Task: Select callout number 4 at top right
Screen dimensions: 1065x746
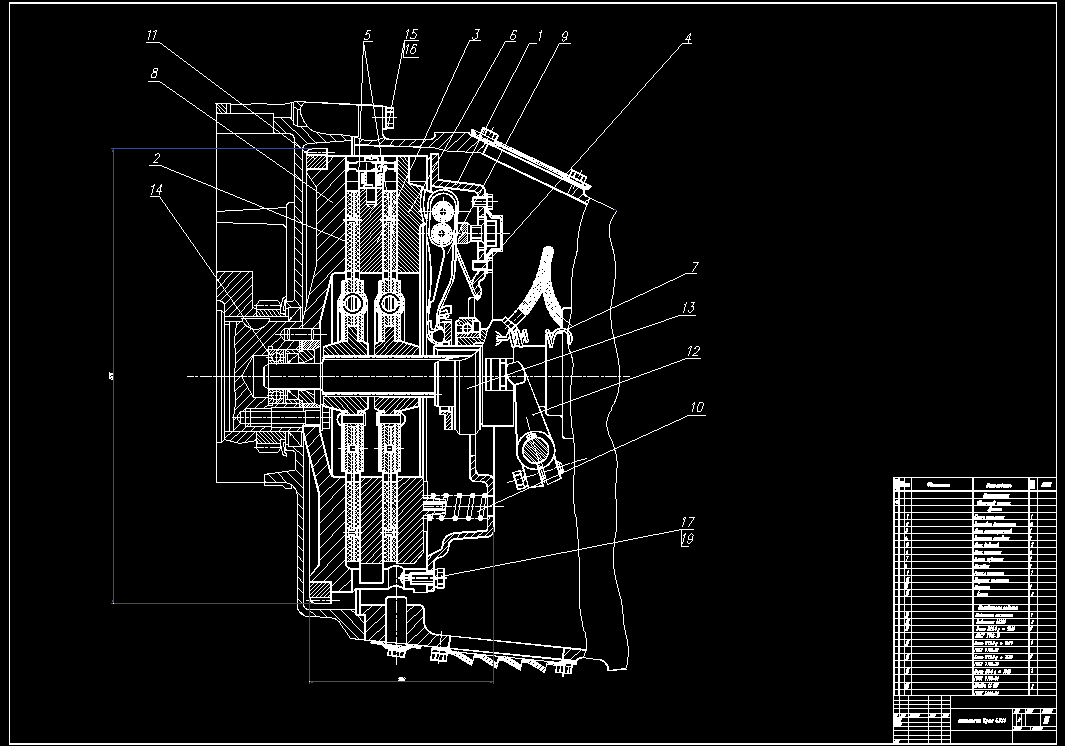Action: click(x=687, y=38)
